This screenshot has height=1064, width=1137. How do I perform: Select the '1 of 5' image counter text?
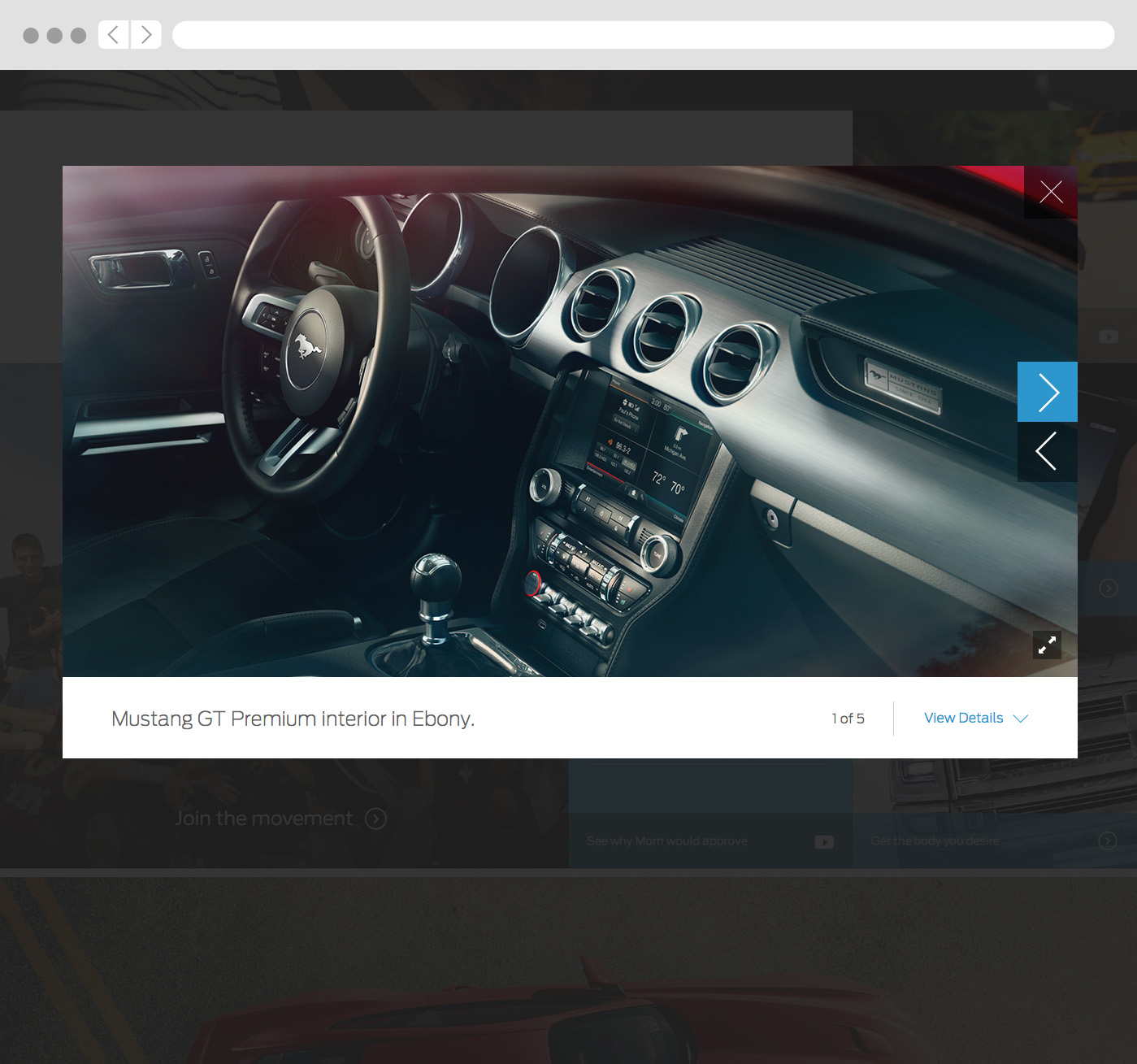(x=848, y=719)
